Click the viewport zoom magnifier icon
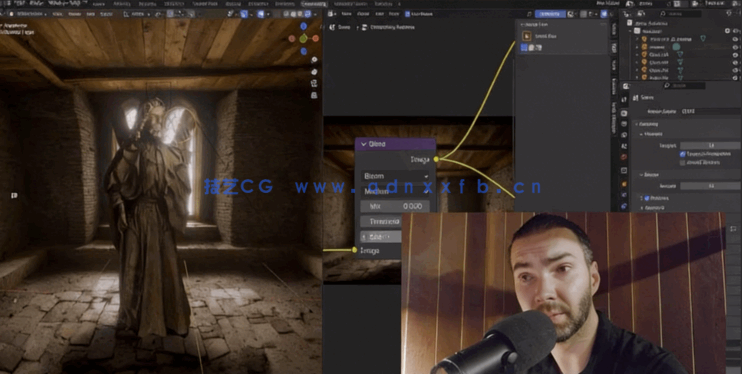Image resolution: width=742 pixels, height=374 pixels. point(314,60)
